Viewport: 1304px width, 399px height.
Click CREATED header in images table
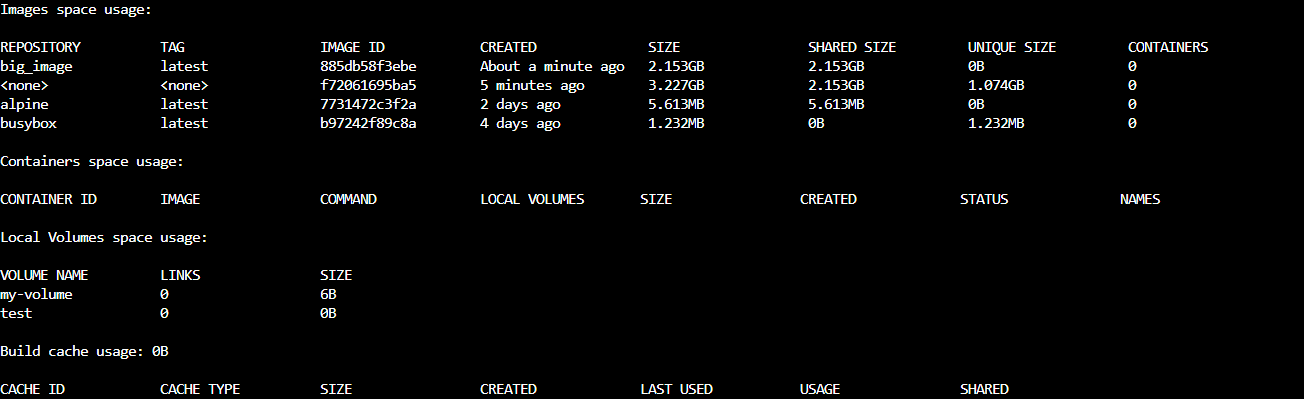pos(508,47)
